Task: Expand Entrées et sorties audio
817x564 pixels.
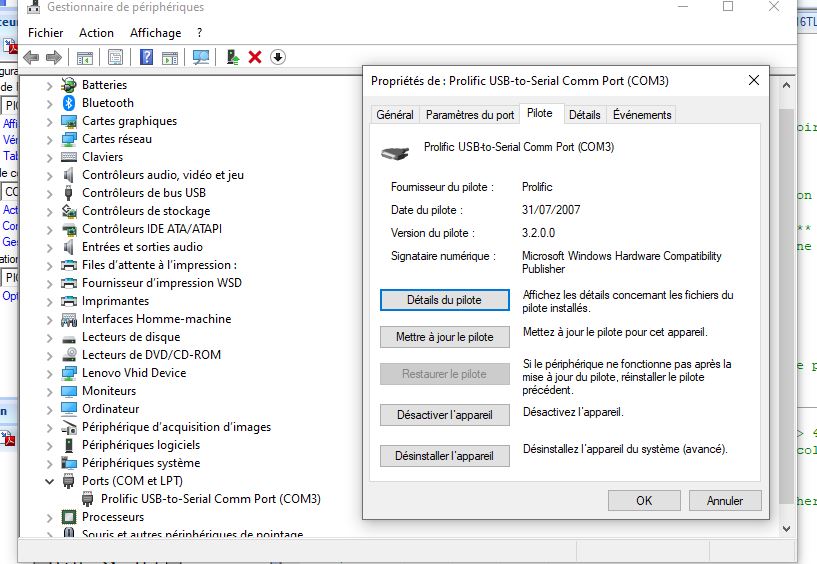Action: pyautogui.click(x=49, y=248)
